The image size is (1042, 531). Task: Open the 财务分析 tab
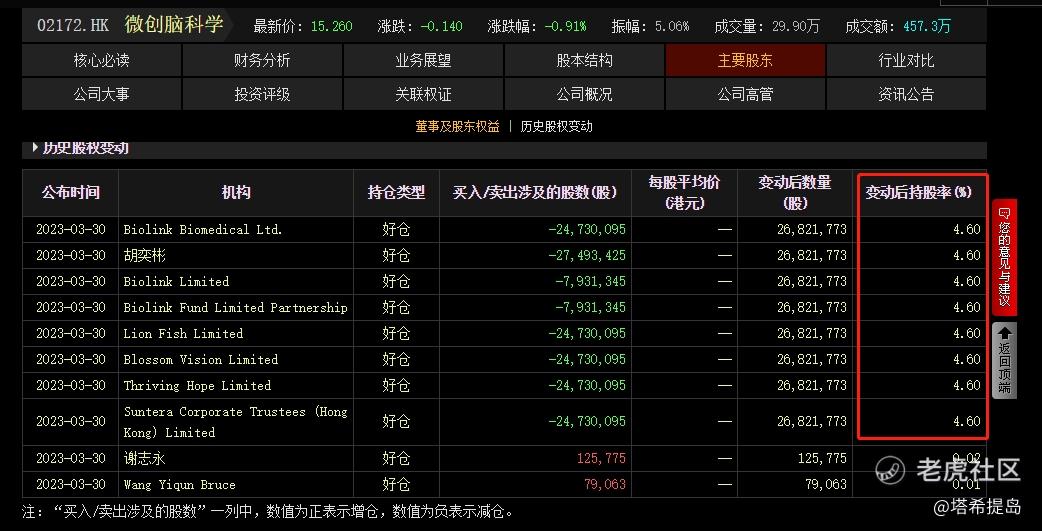click(x=262, y=60)
